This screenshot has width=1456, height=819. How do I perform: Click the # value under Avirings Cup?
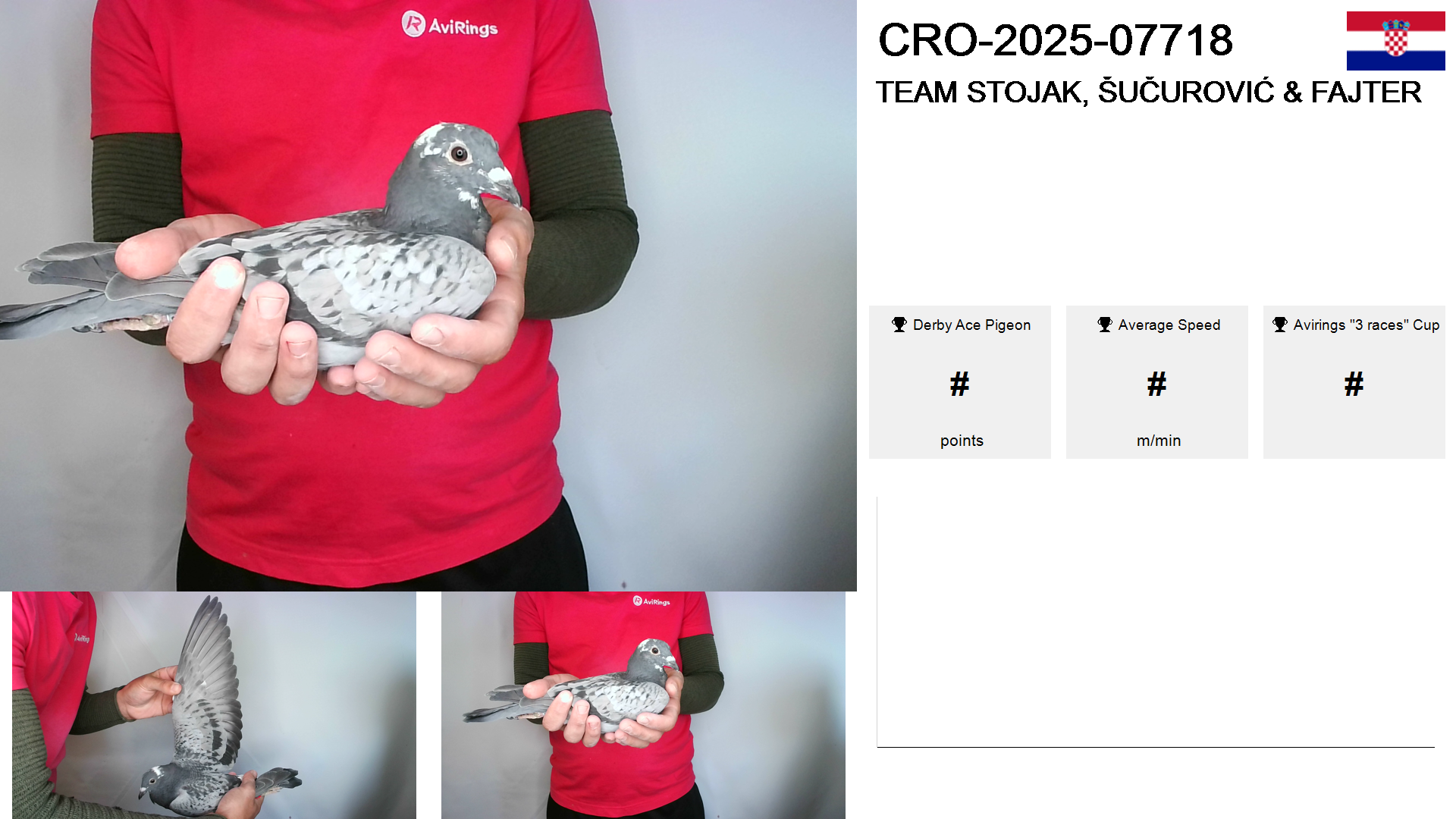pos(1354,384)
